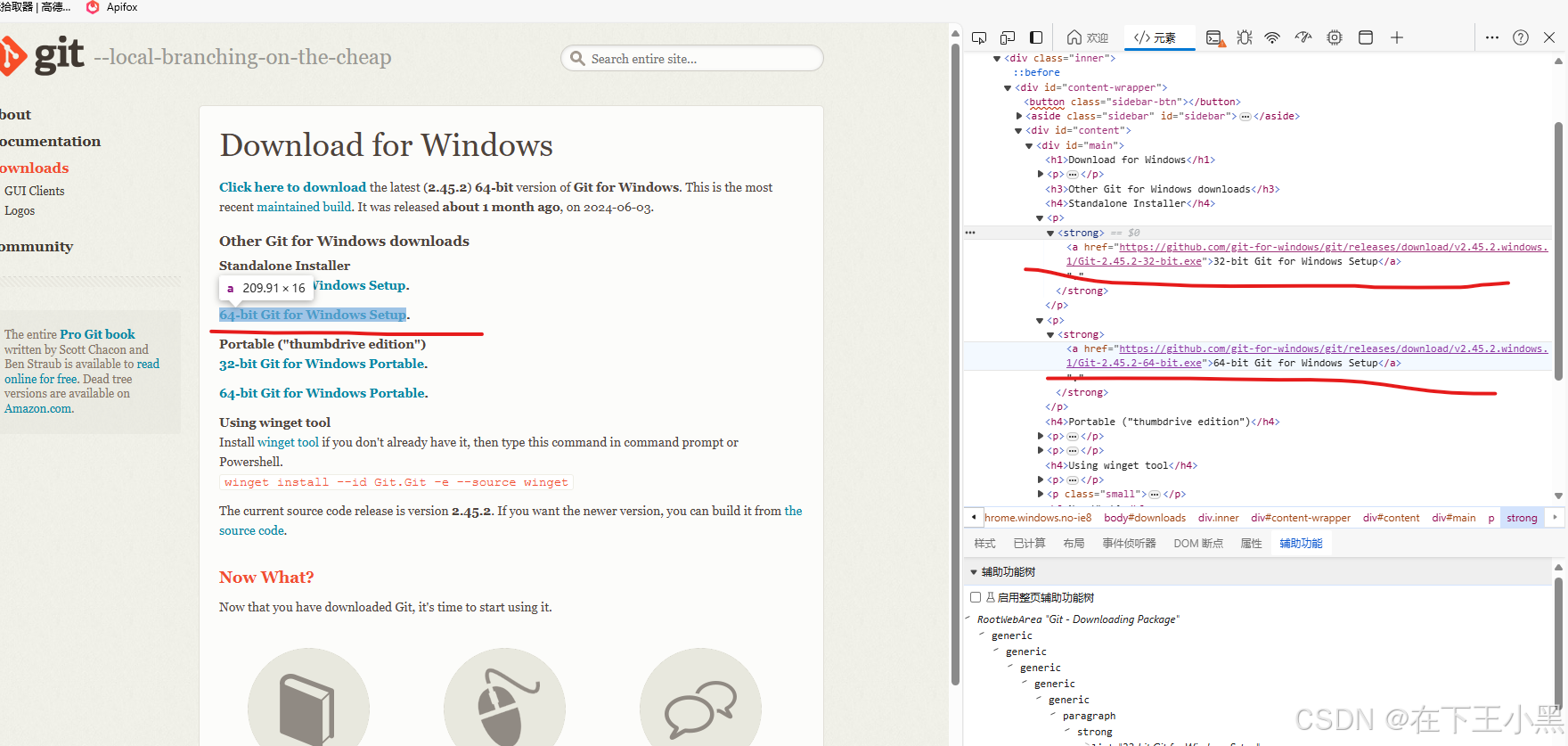Click breadcrumb left scroll arrow
This screenshot has height=746, width=1568.
(x=974, y=517)
